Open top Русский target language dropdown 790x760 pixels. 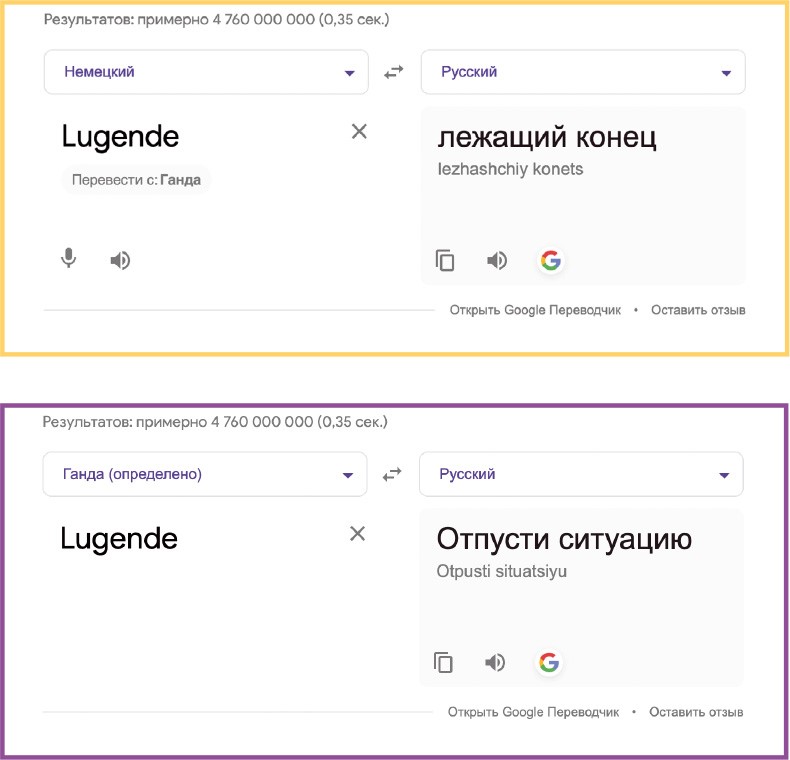coord(583,72)
